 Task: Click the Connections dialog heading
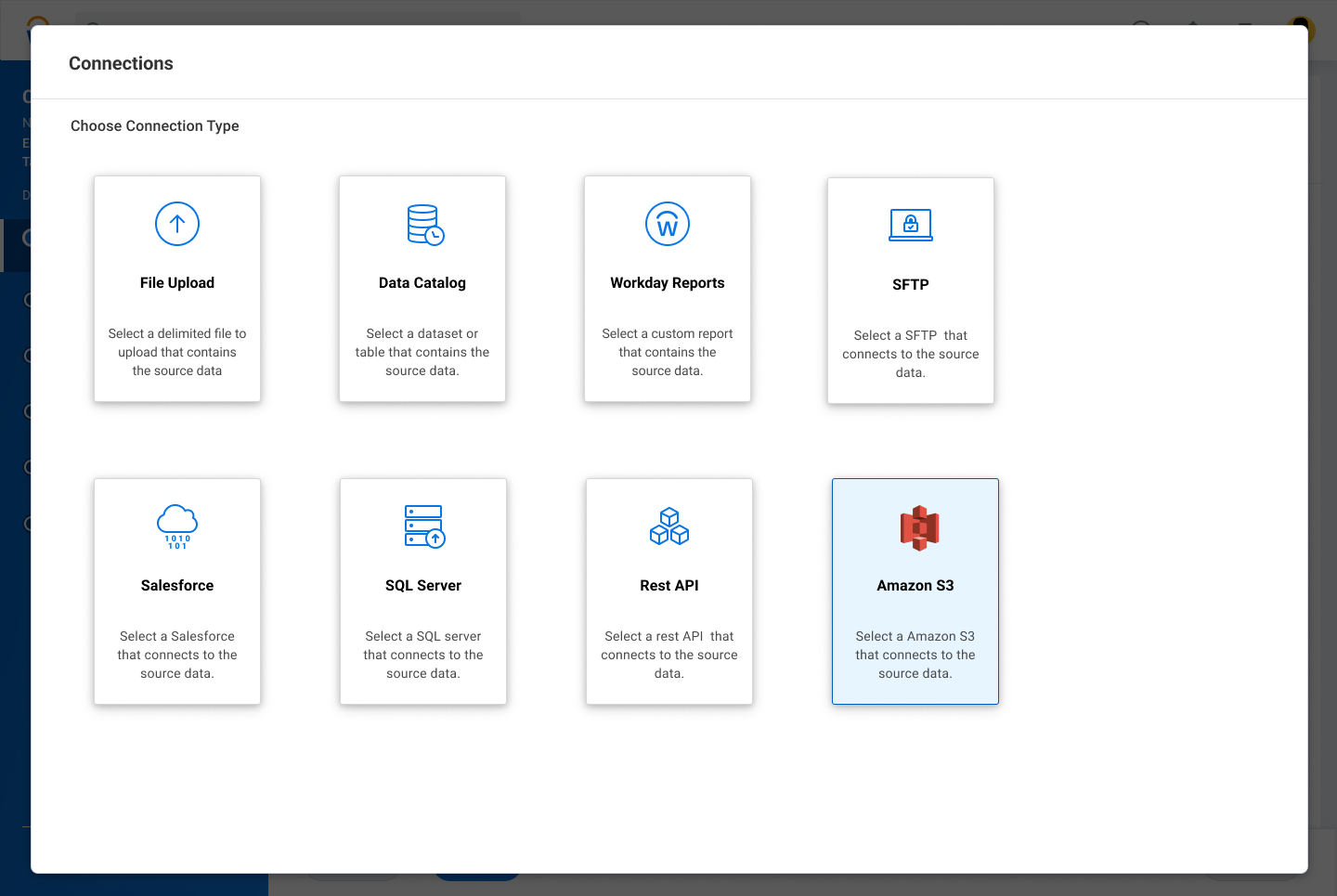pos(121,63)
